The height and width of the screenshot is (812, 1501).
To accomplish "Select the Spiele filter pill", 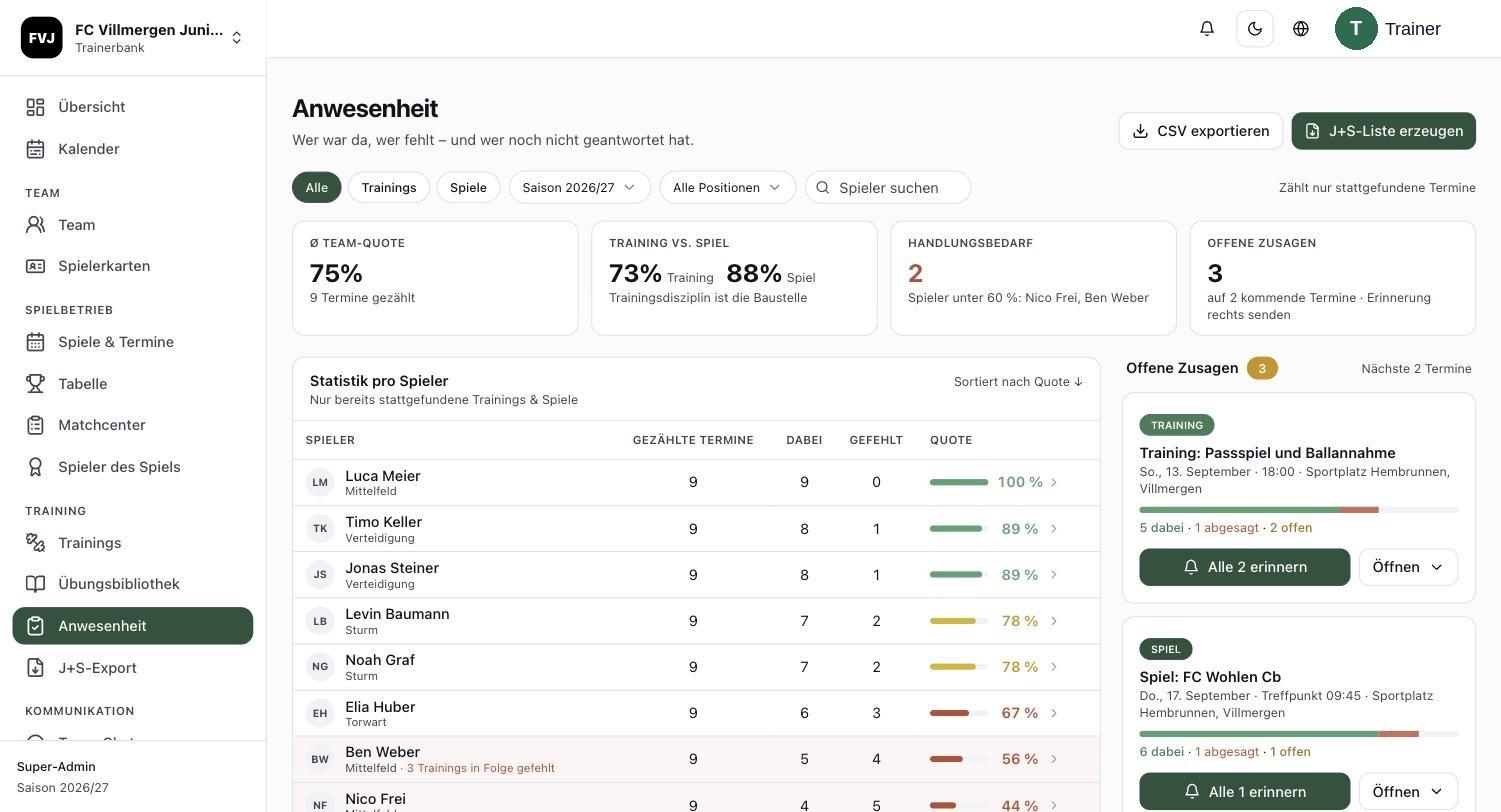I will pos(468,188).
